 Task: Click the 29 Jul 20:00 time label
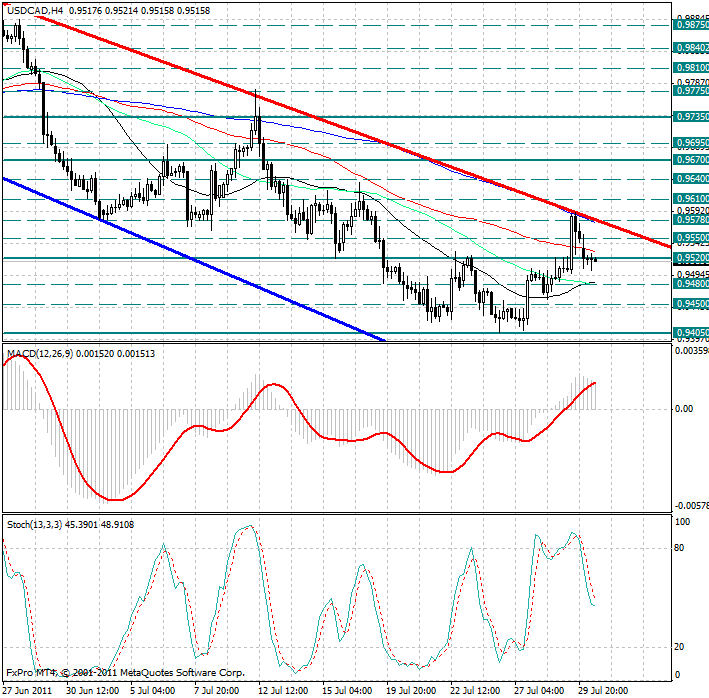603,690
